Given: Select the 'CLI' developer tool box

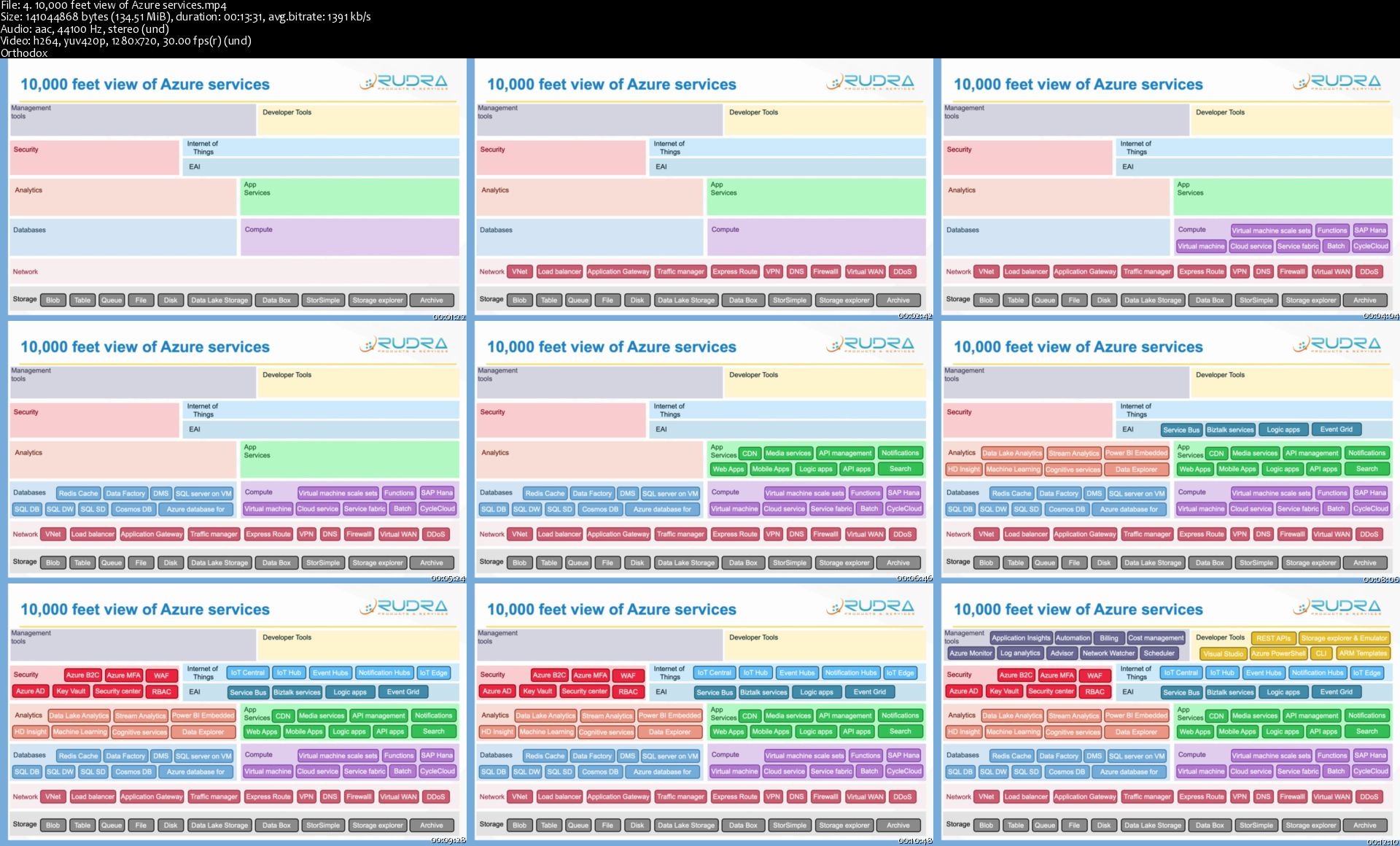Looking at the screenshot, I should 1321,654.
